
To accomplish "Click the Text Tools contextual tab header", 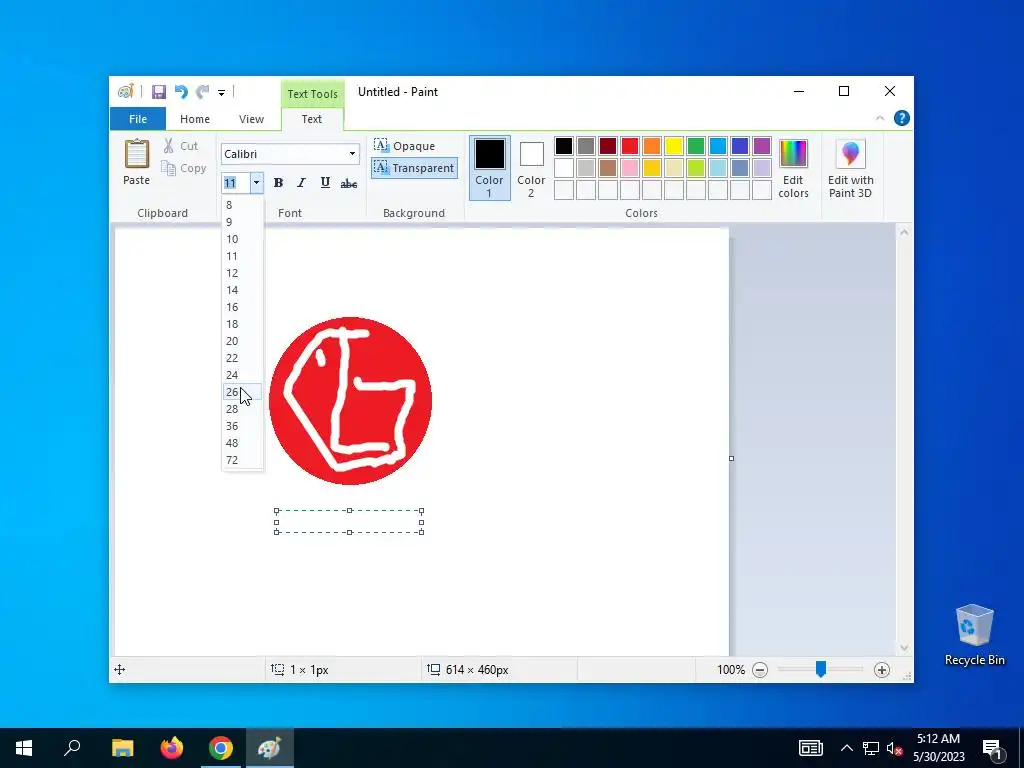I will (312, 93).
